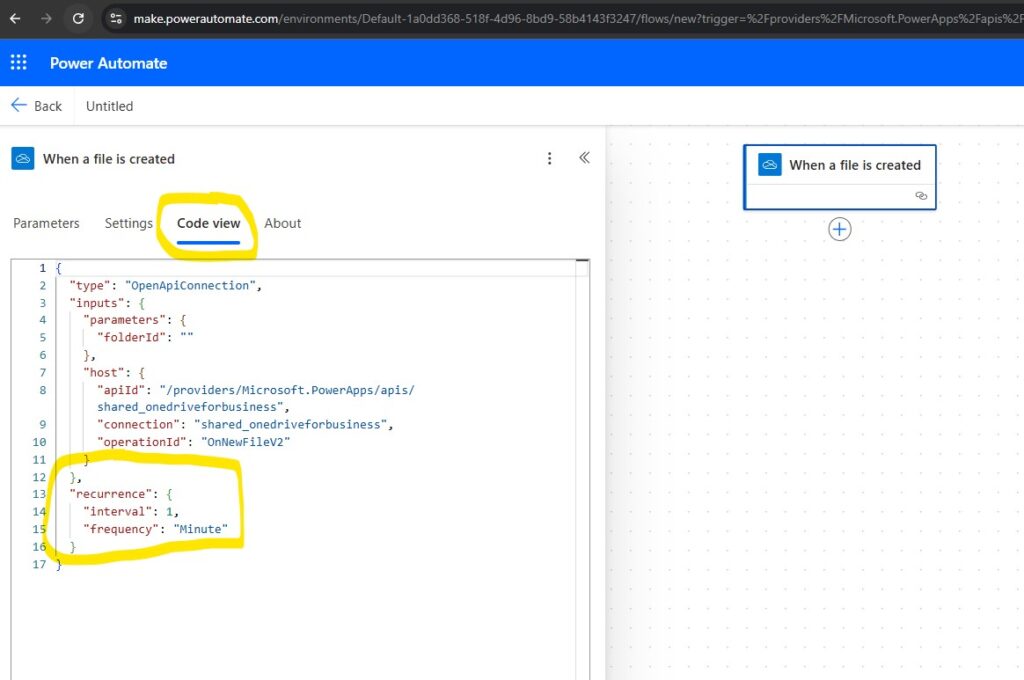Click the "type": "OpenApiConnection" code line
Screen dimensions: 1024x680
click(166, 285)
